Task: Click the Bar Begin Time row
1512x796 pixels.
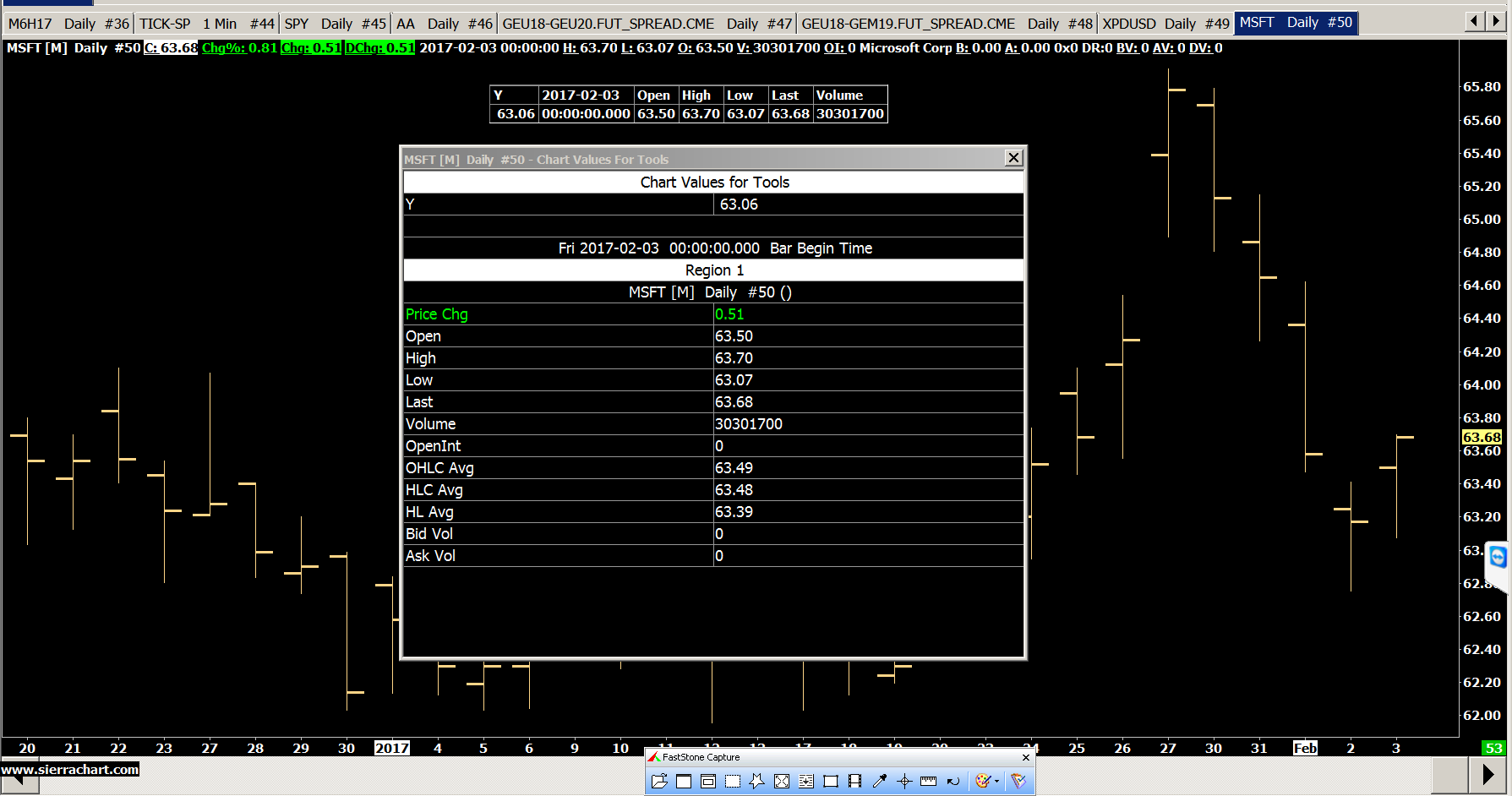Action: 713,248
